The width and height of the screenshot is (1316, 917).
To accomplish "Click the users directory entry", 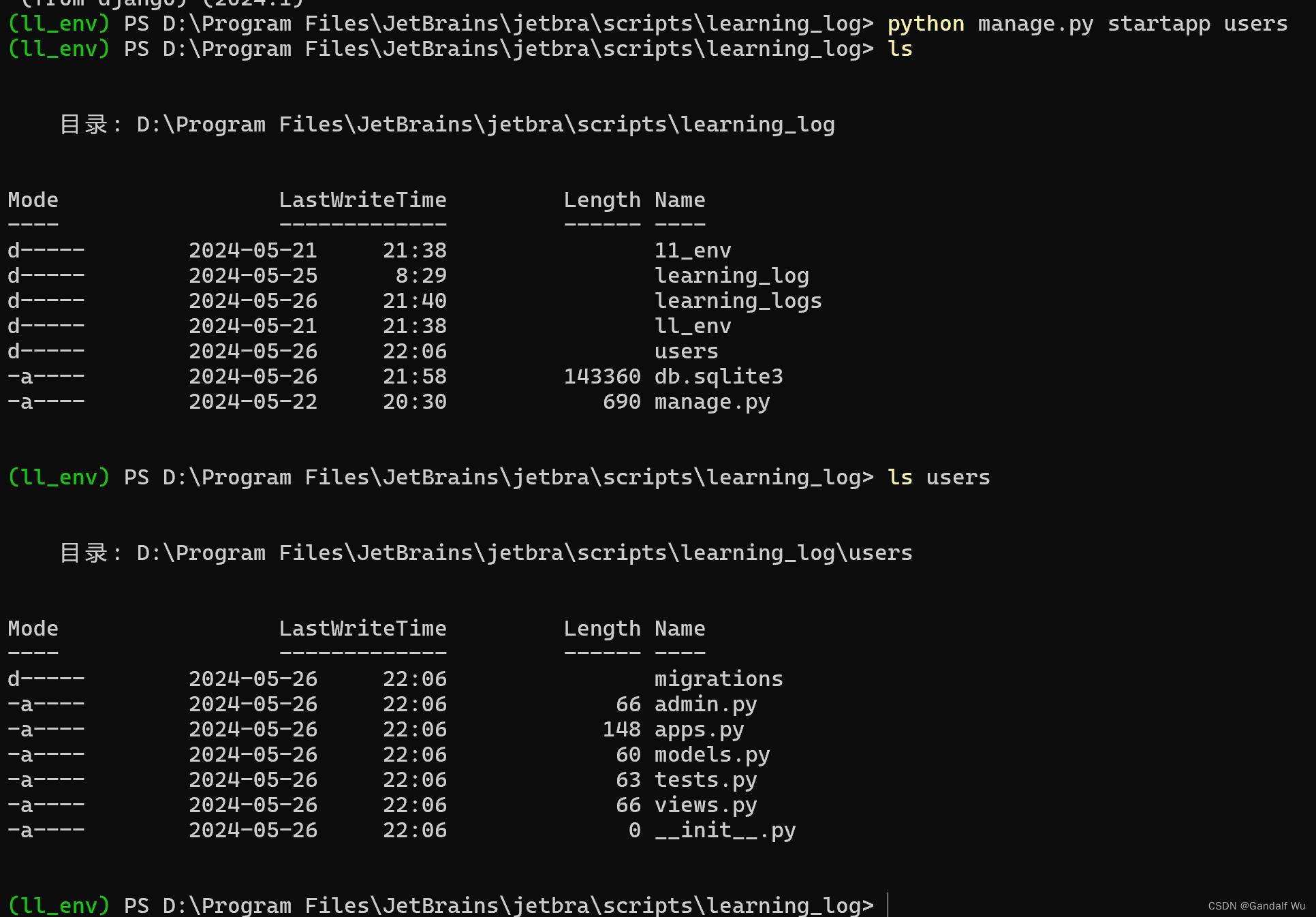I will click(686, 351).
